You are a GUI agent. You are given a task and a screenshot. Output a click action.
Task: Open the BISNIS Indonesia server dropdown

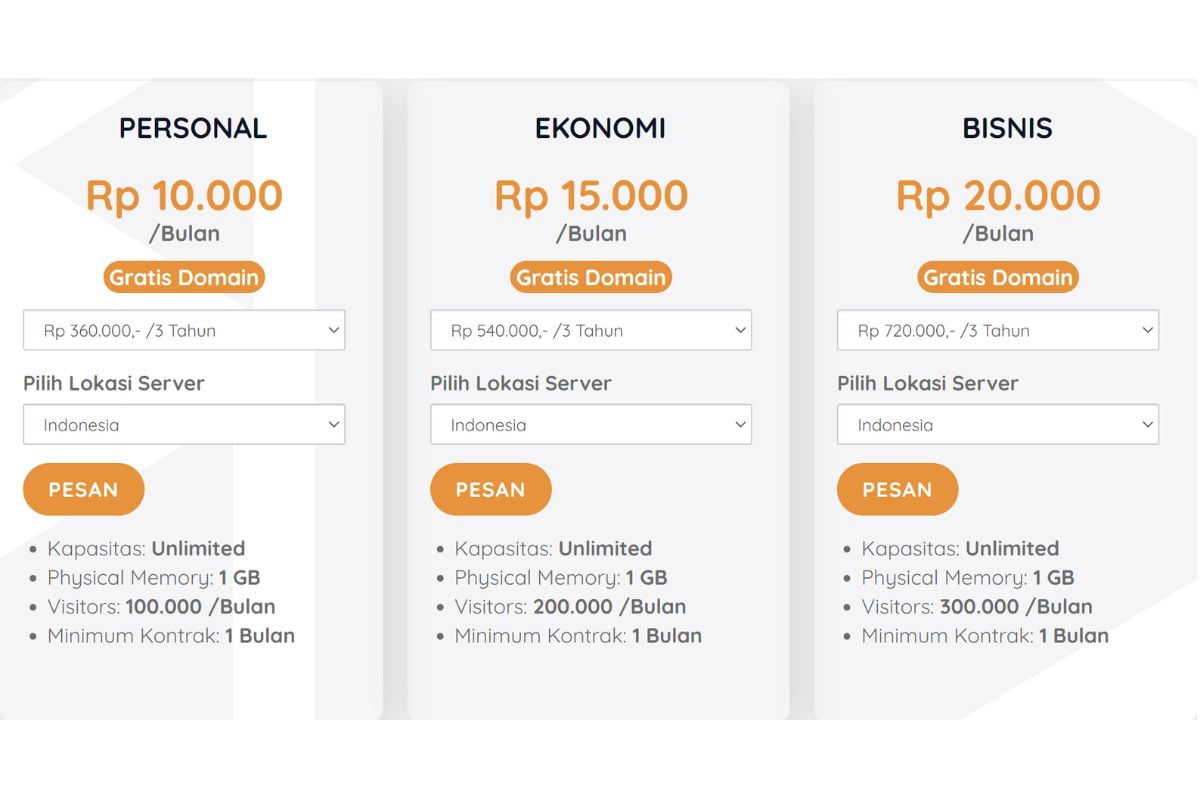[997, 424]
